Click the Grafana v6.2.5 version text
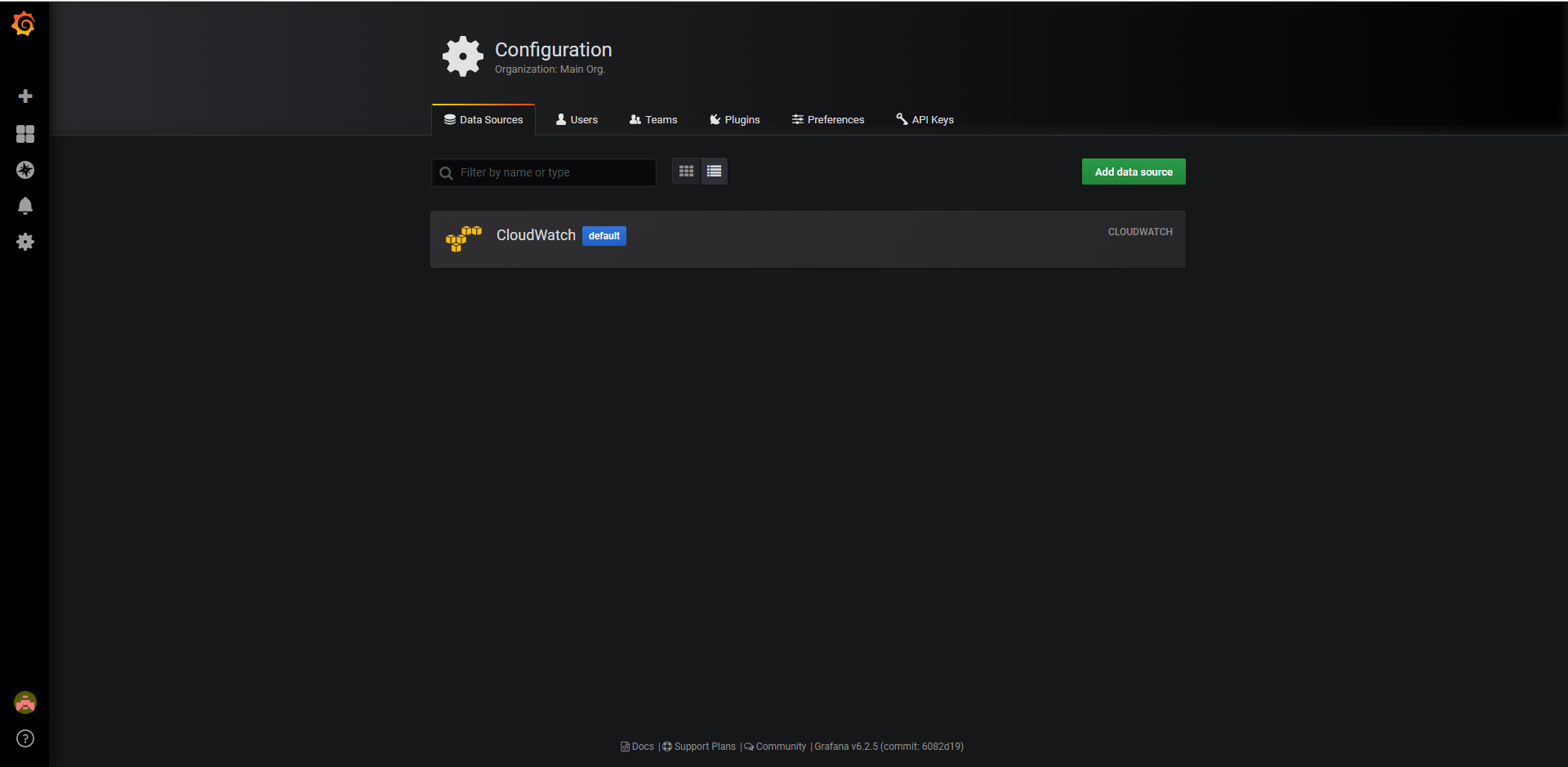This screenshot has height=767, width=1568. click(x=889, y=747)
